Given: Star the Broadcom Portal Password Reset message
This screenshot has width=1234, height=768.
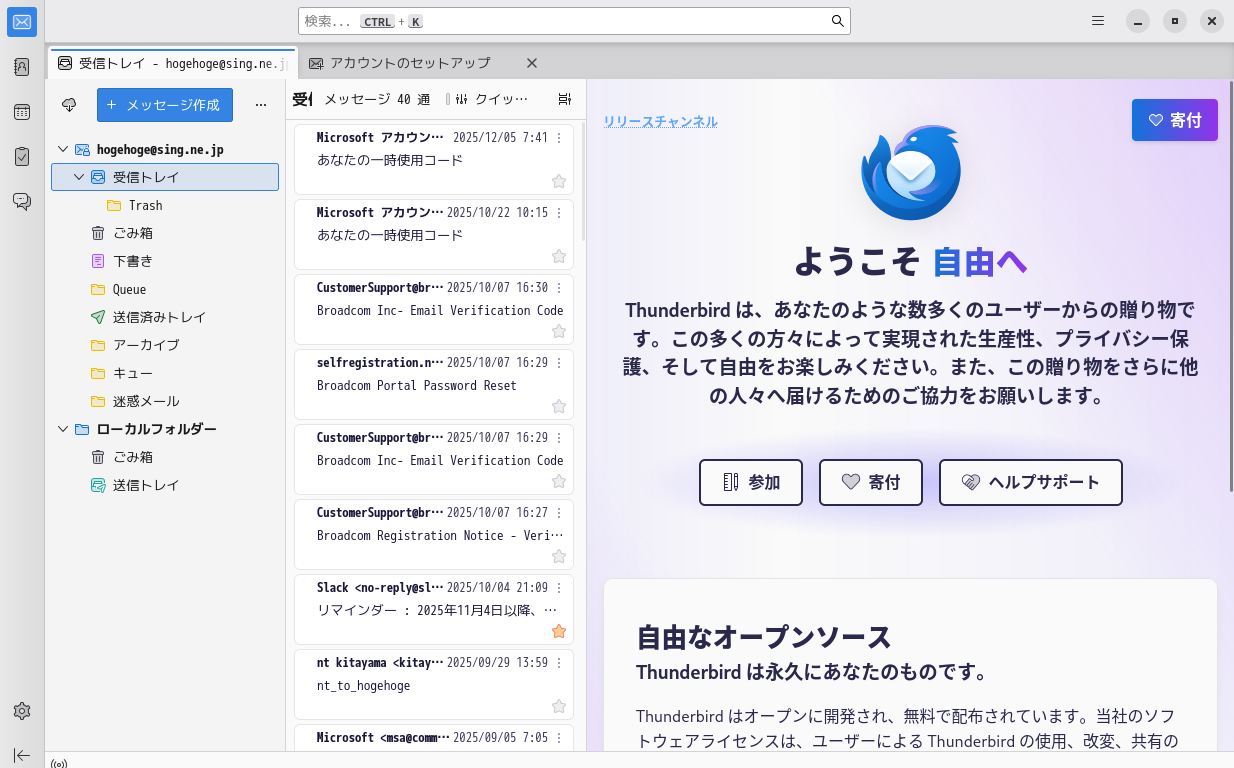Looking at the screenshot, I should [x=559, y=406].
